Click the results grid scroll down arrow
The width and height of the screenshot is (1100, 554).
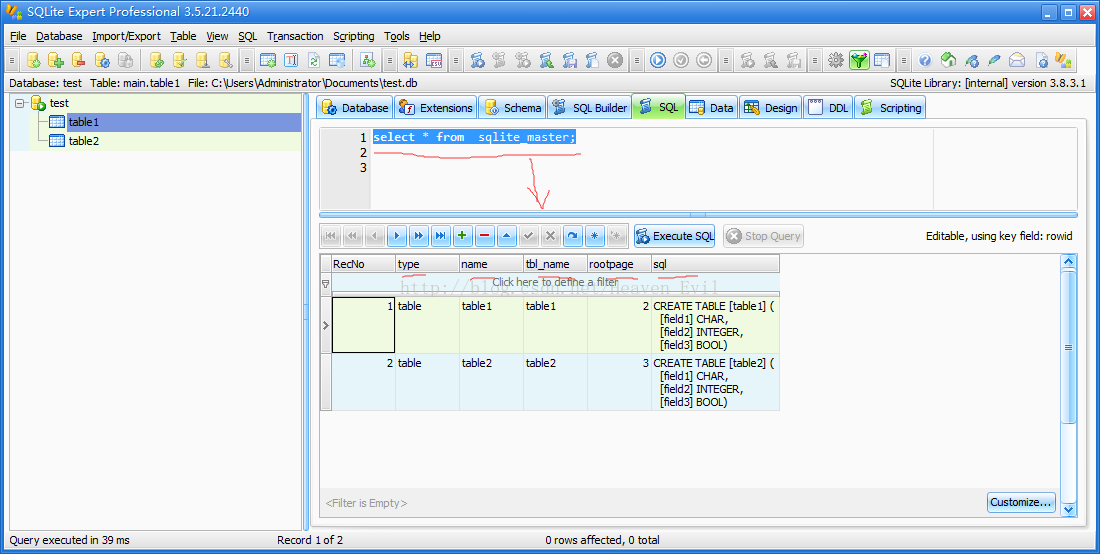click(x=1068, y=509)
